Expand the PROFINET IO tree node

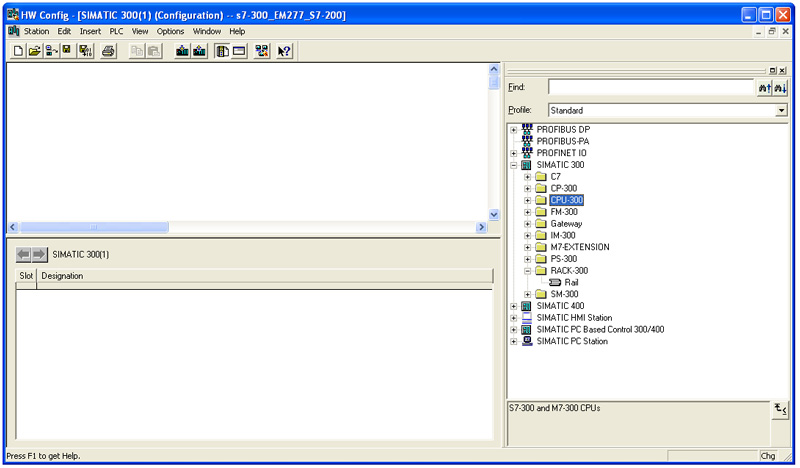pos(514,153)
